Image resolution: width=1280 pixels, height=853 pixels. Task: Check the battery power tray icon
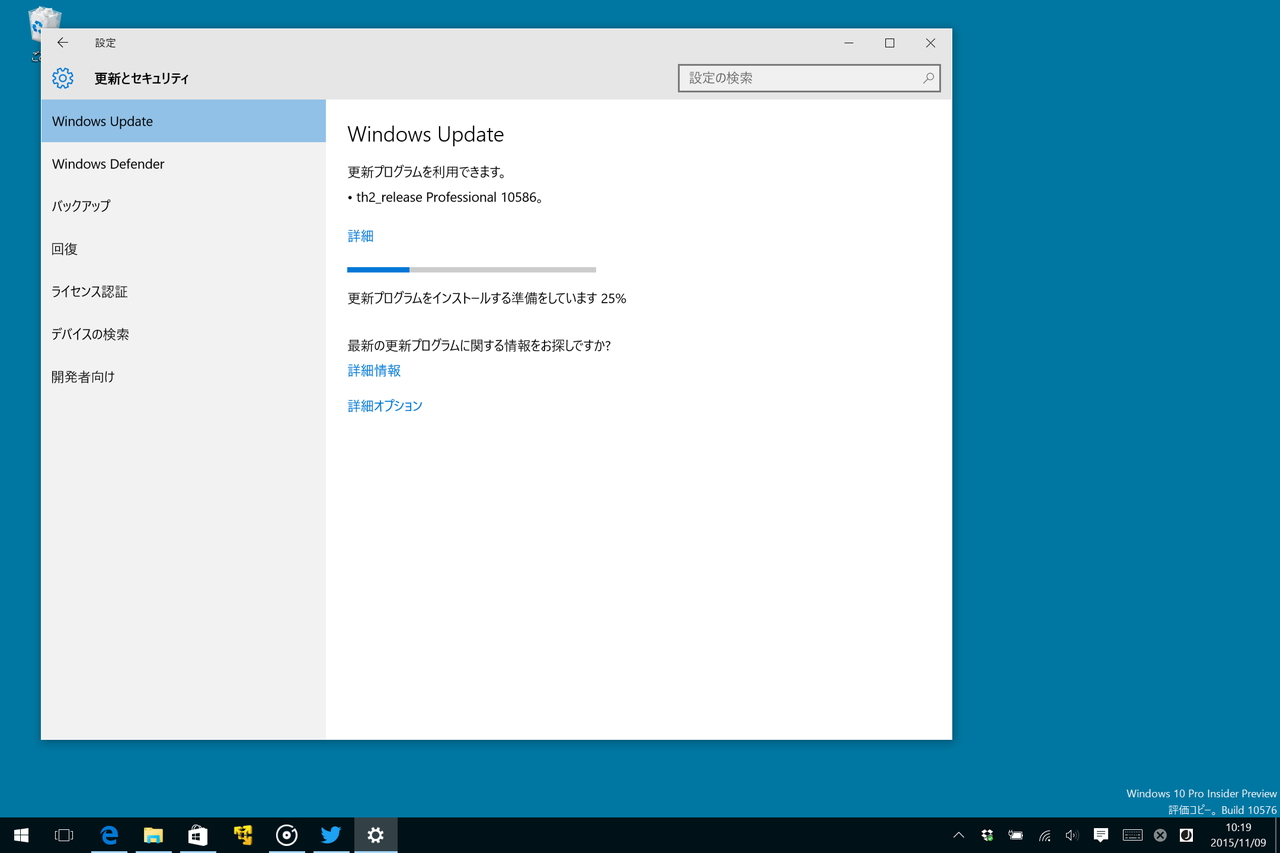1015,835
